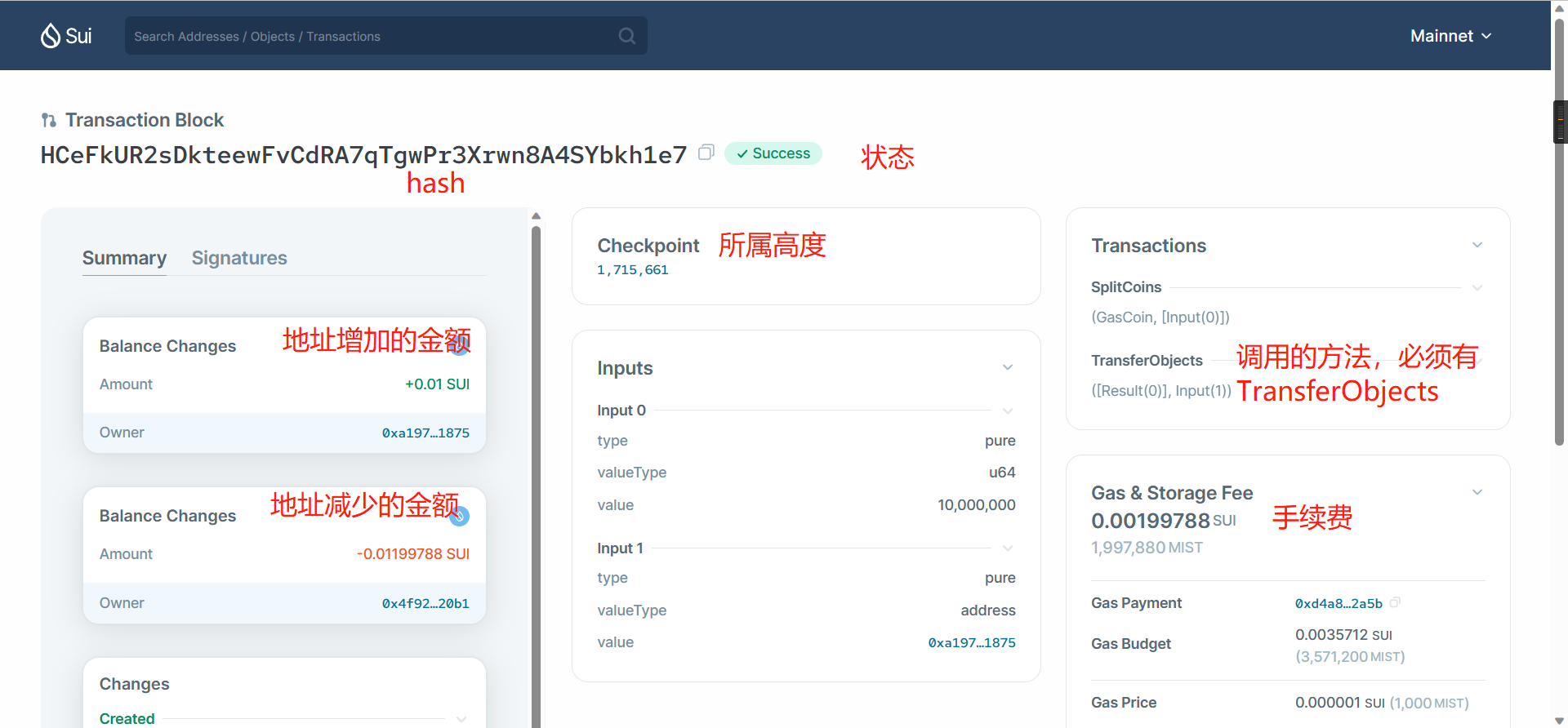
Task: Click the coin icon on the -0.01199788 SUI card
Action: point(460,516)
